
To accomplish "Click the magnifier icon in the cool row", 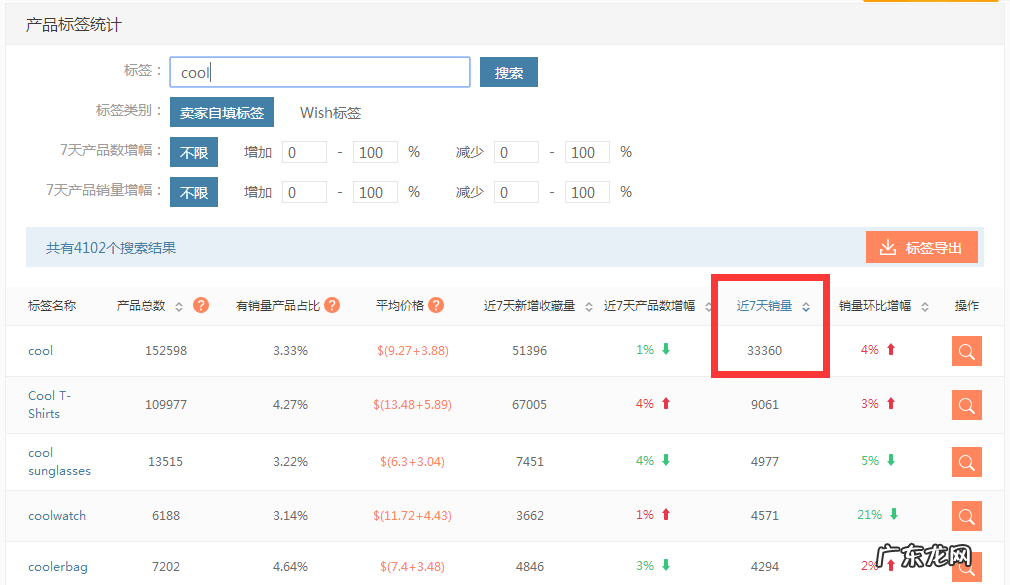I will (x=965, y=351).
